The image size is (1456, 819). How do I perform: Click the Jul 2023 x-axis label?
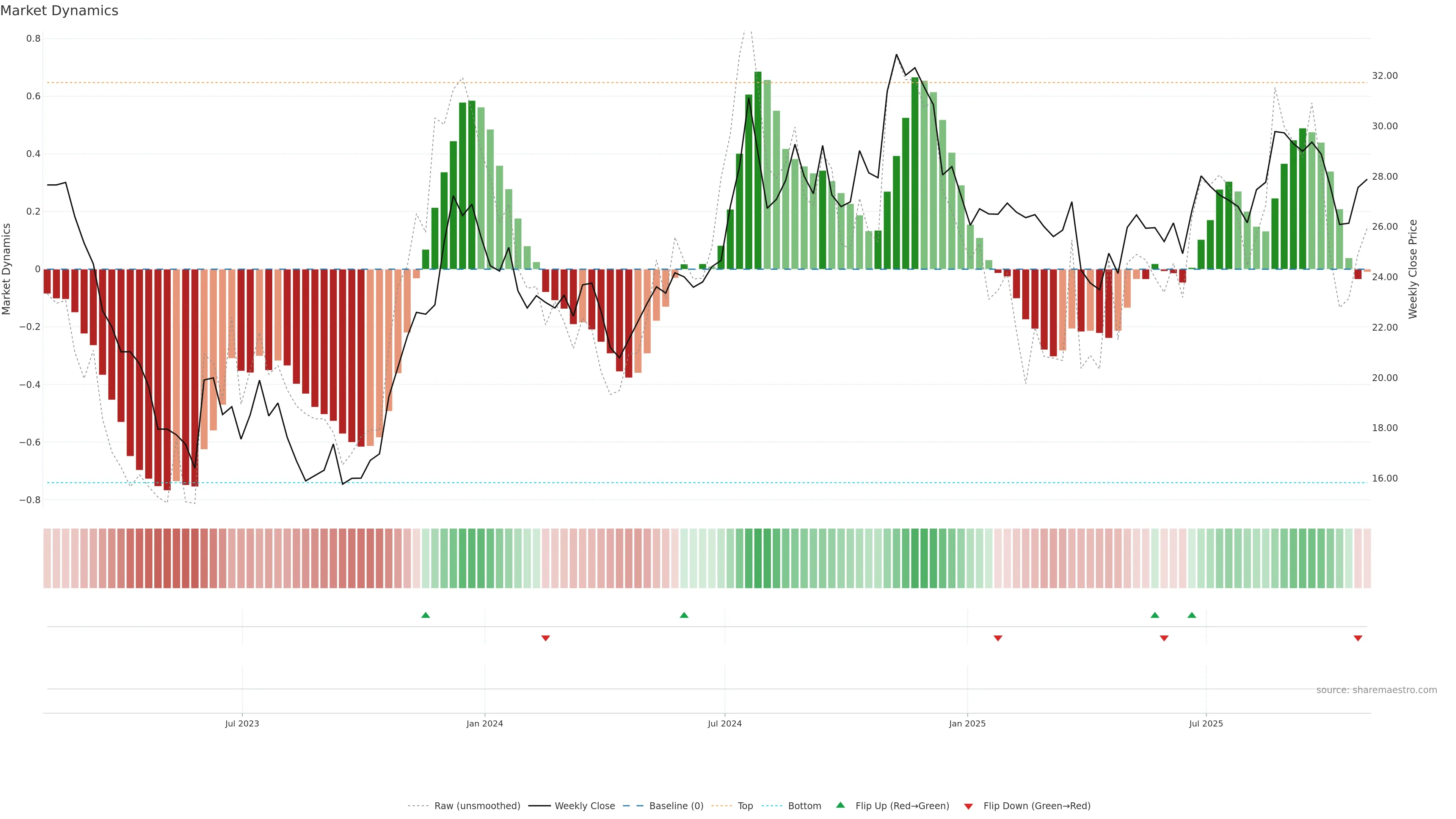click(x=242, y=723)
